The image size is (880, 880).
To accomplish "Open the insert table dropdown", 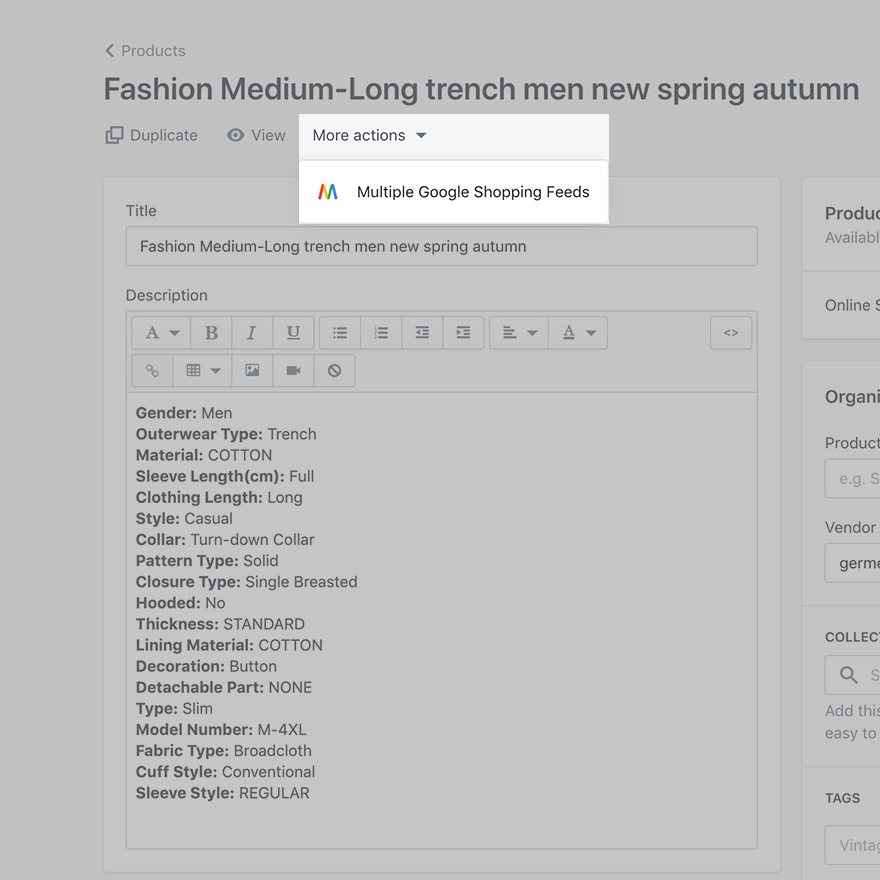I will coord(202,370).
